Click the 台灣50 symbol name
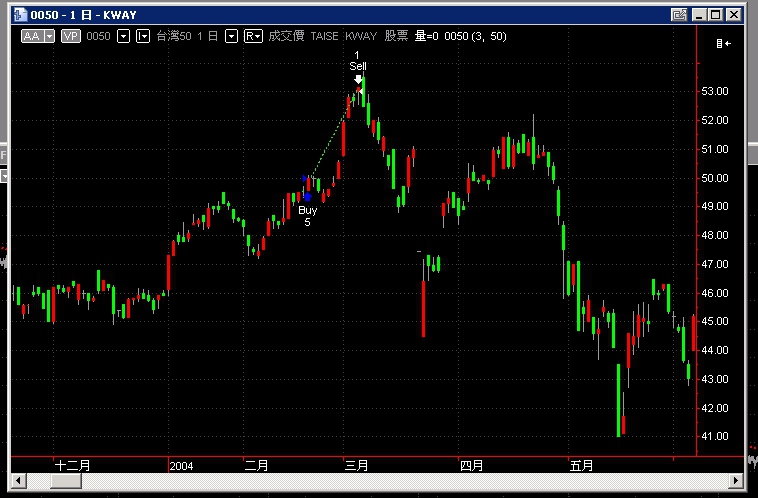Viewport: 758px width, 498px height. click(x=174, y=36)
